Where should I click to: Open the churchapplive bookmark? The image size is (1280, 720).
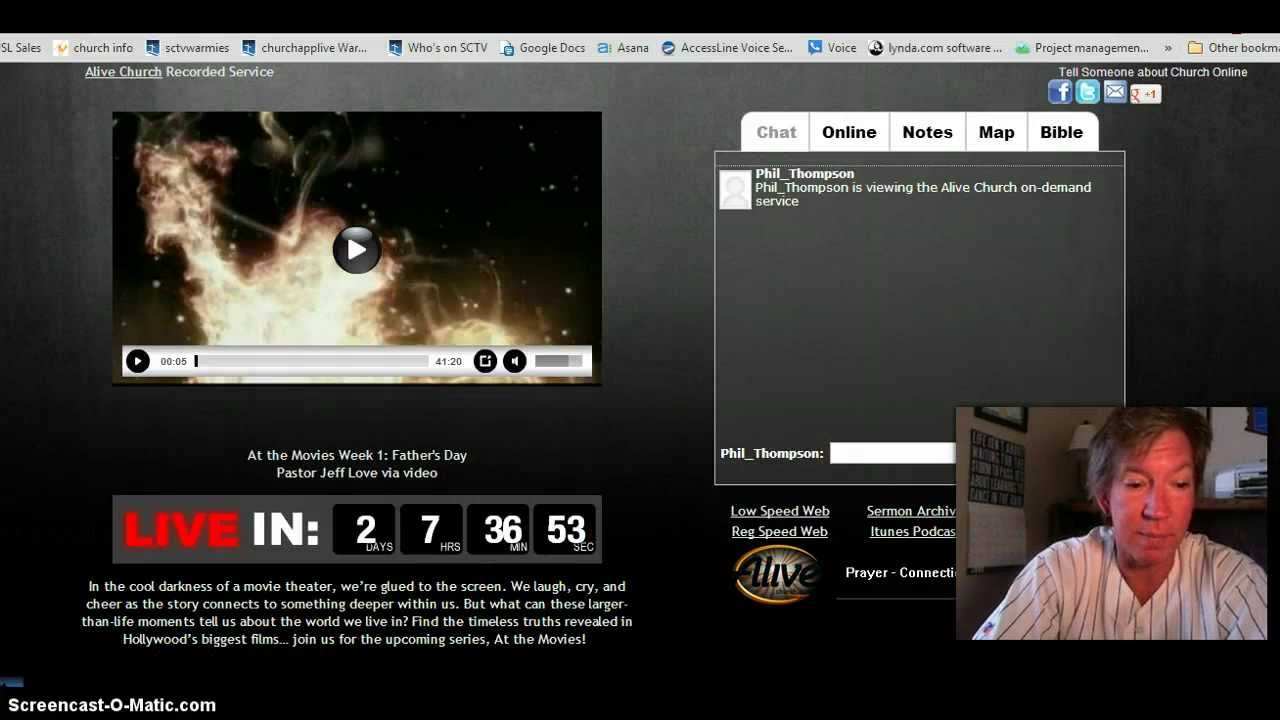click(305, 47)
